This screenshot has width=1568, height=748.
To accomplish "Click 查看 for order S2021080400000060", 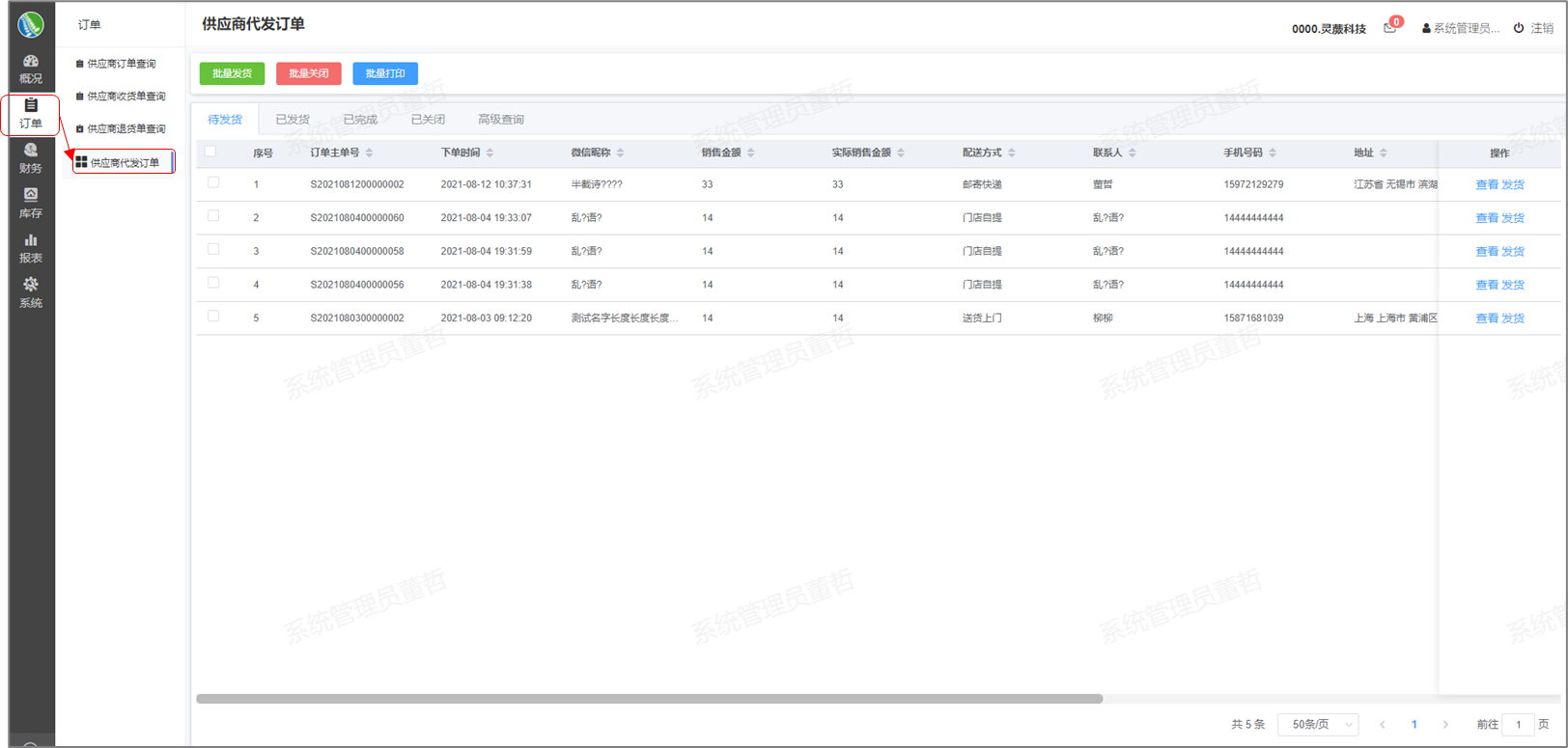I will coord(1487,218).
